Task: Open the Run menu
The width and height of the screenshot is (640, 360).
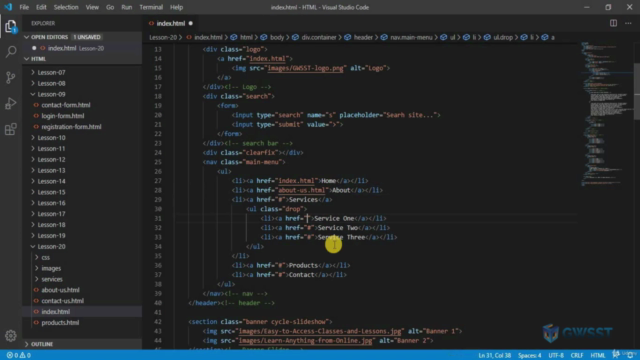Action: (x=127, y=7)
